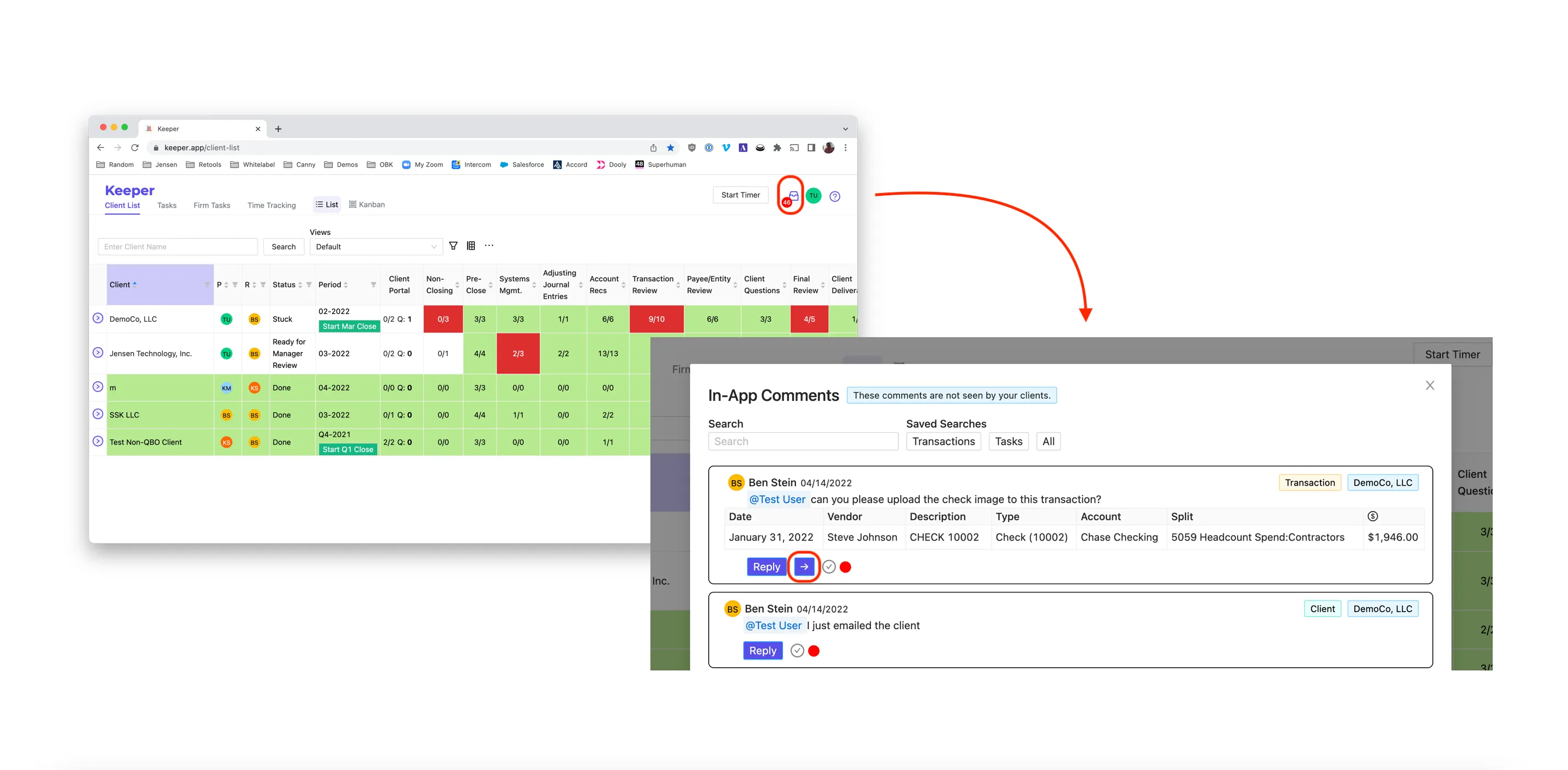
Task: Open a new browser tab
Action: point(278,129)
